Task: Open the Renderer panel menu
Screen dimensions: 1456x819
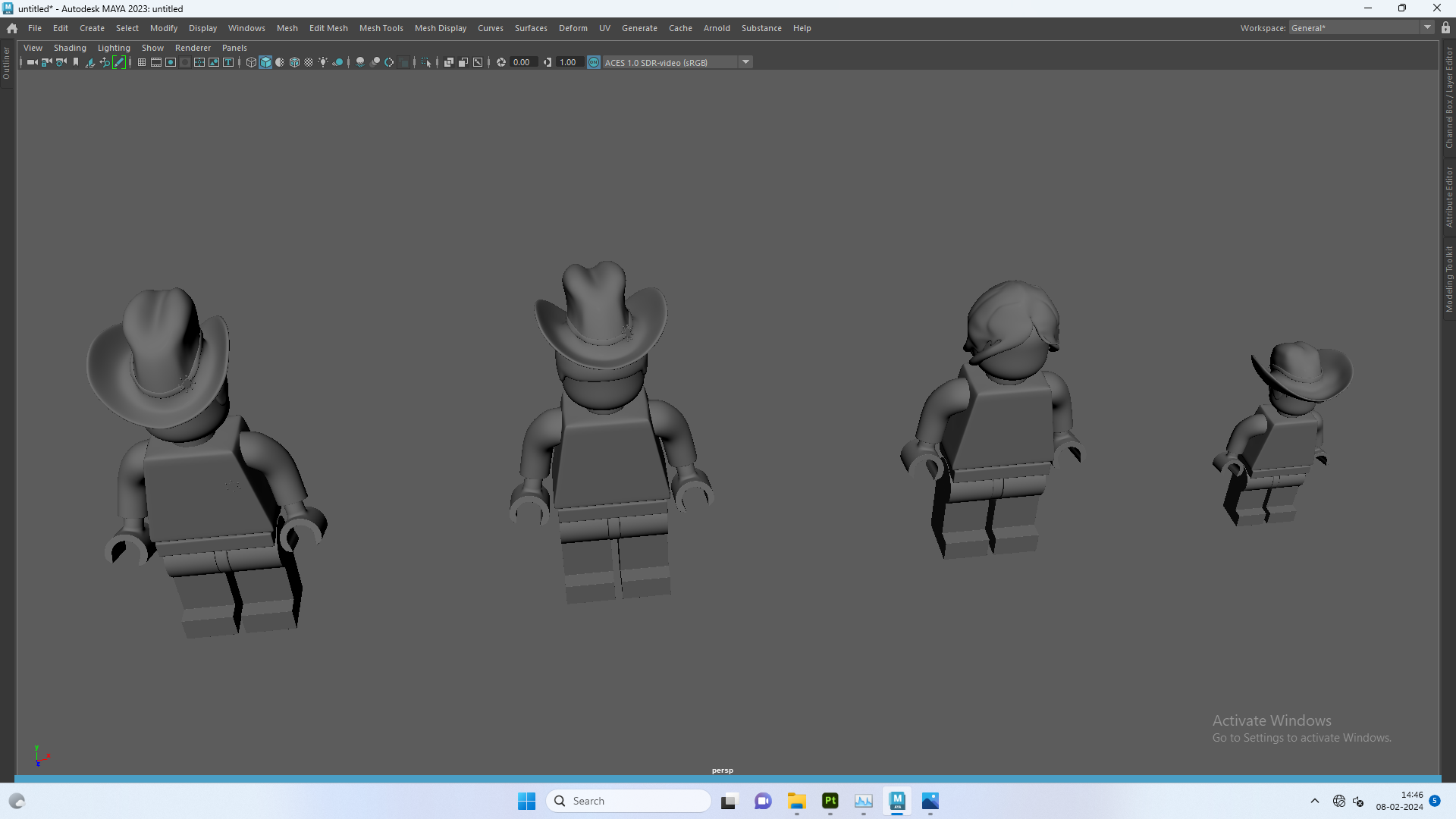Action: (x=193, y=48)
